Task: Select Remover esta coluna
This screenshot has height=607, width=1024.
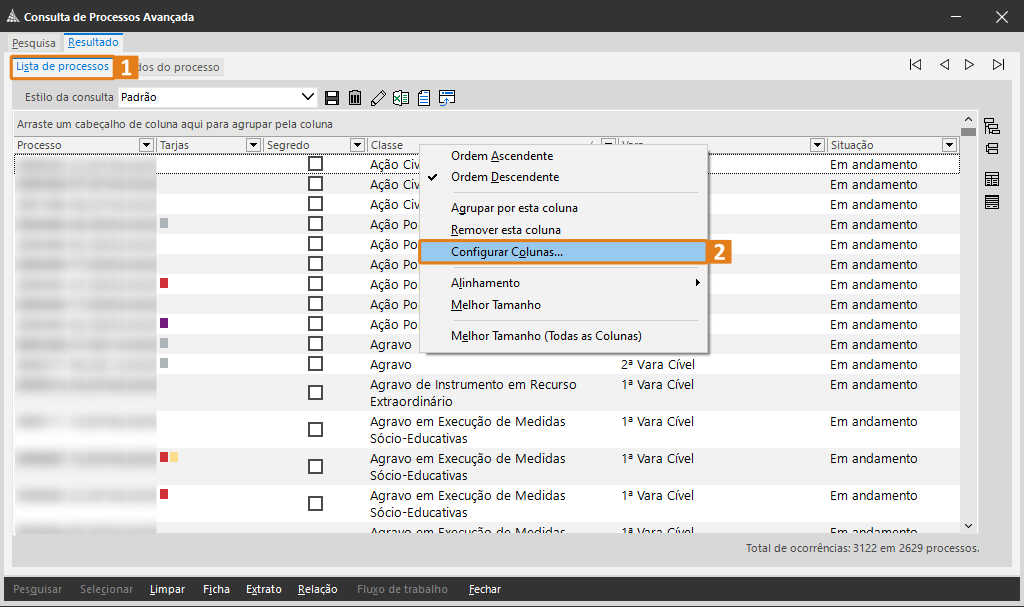Action: tap(563, 230)
